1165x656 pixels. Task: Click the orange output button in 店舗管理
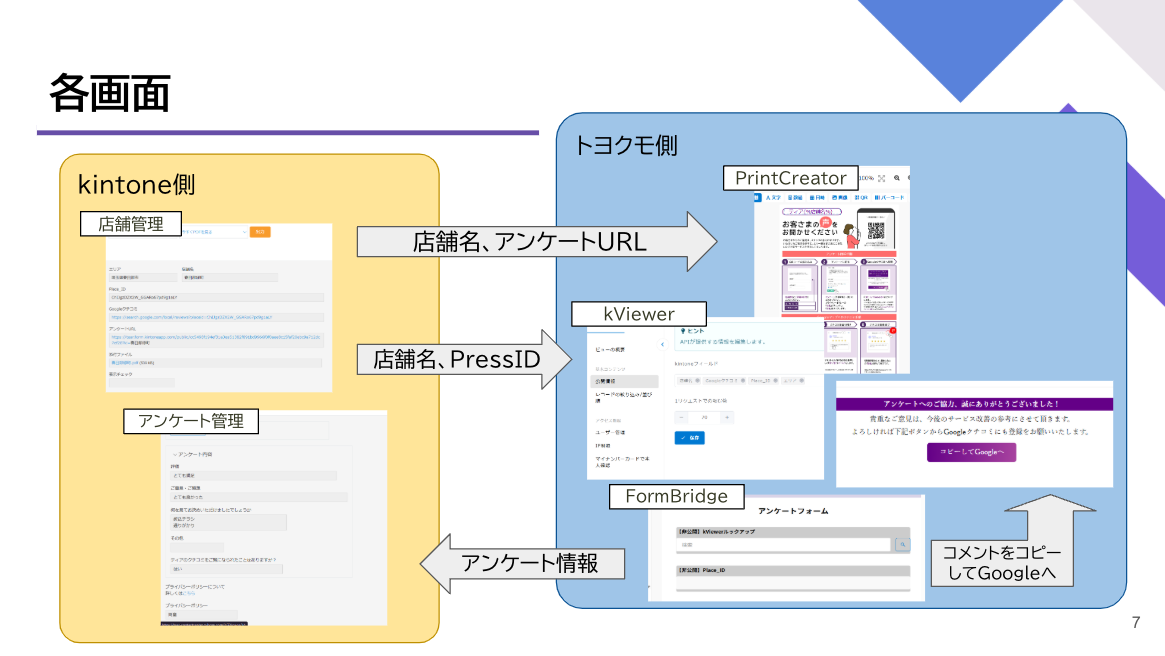point(260,232)
